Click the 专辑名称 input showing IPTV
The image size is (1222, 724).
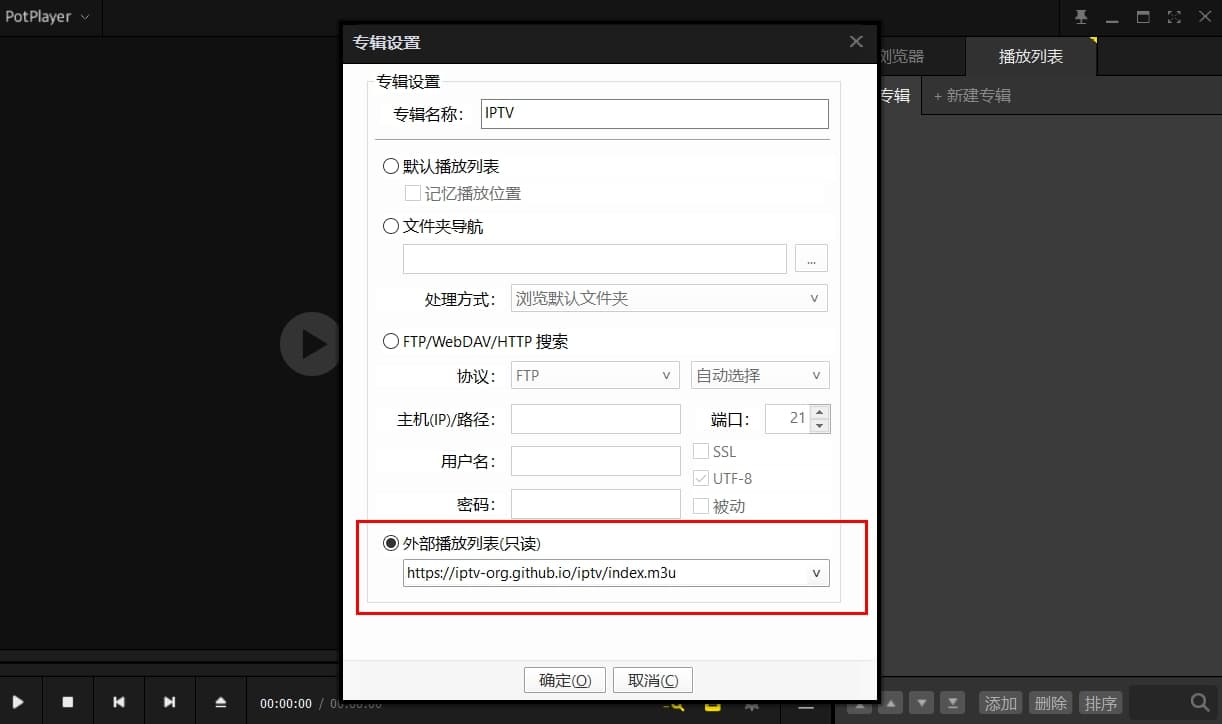point(654,113)
